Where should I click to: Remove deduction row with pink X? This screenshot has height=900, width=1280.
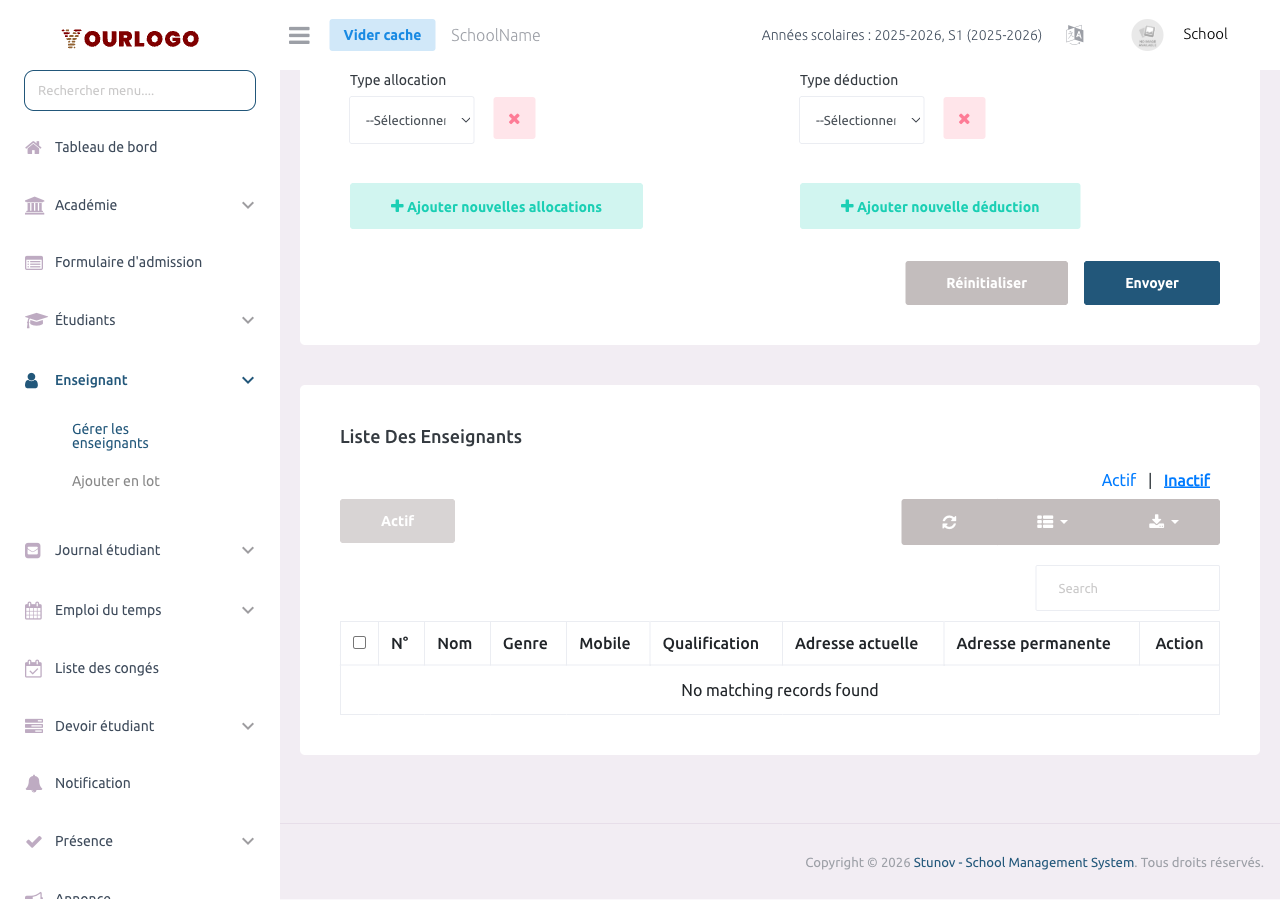964,118
